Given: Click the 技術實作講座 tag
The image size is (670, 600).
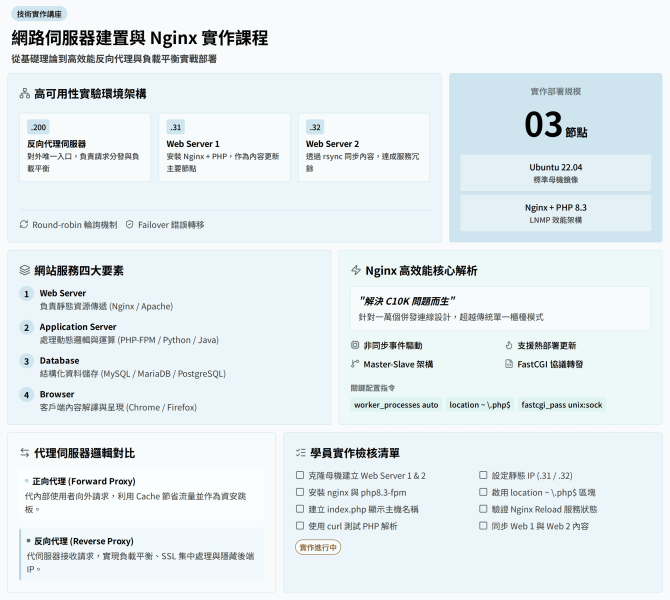Looking at the screenshot, I should point(39,14).
